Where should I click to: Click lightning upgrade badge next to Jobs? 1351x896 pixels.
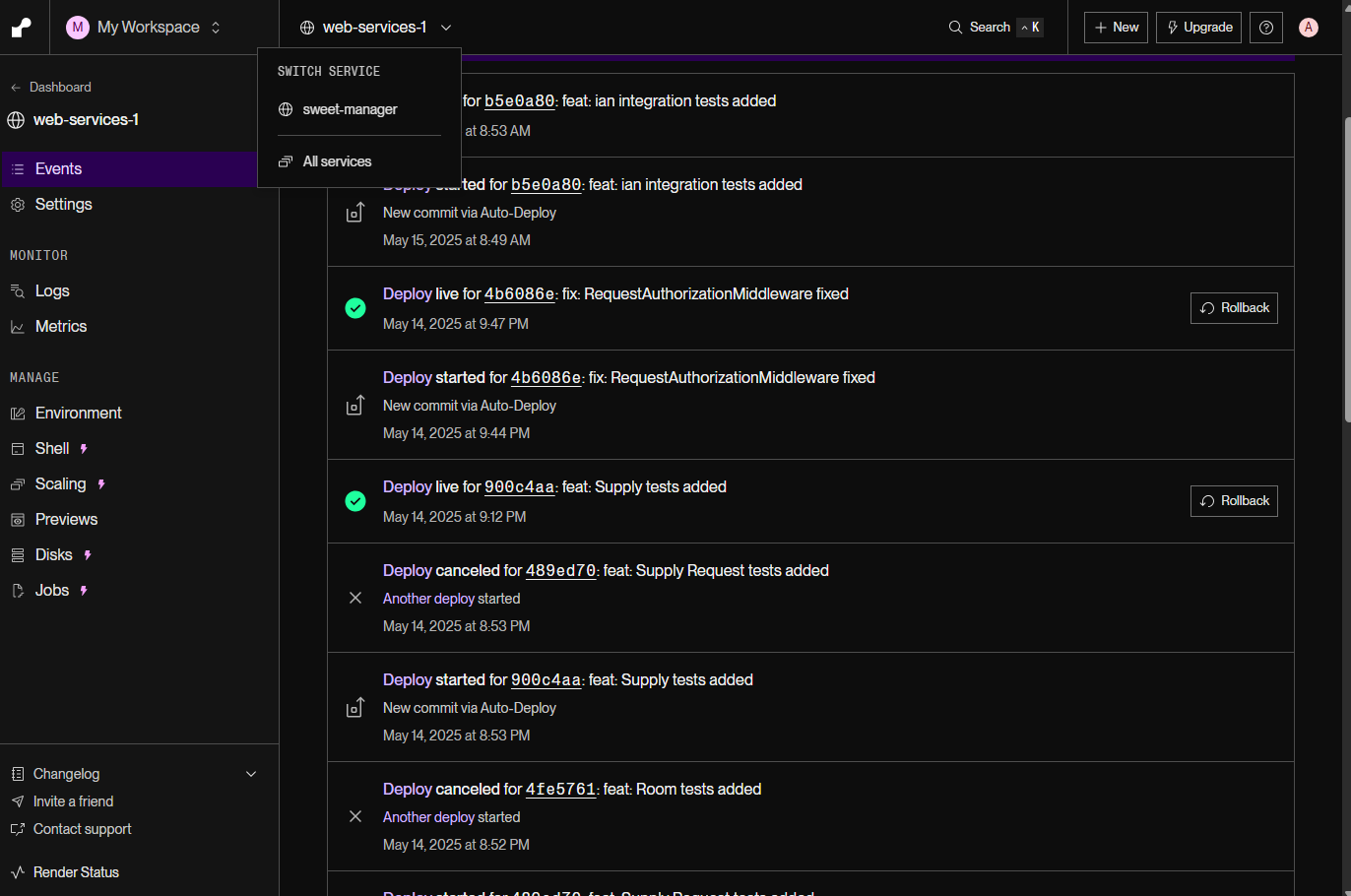(x=84, y=591)
